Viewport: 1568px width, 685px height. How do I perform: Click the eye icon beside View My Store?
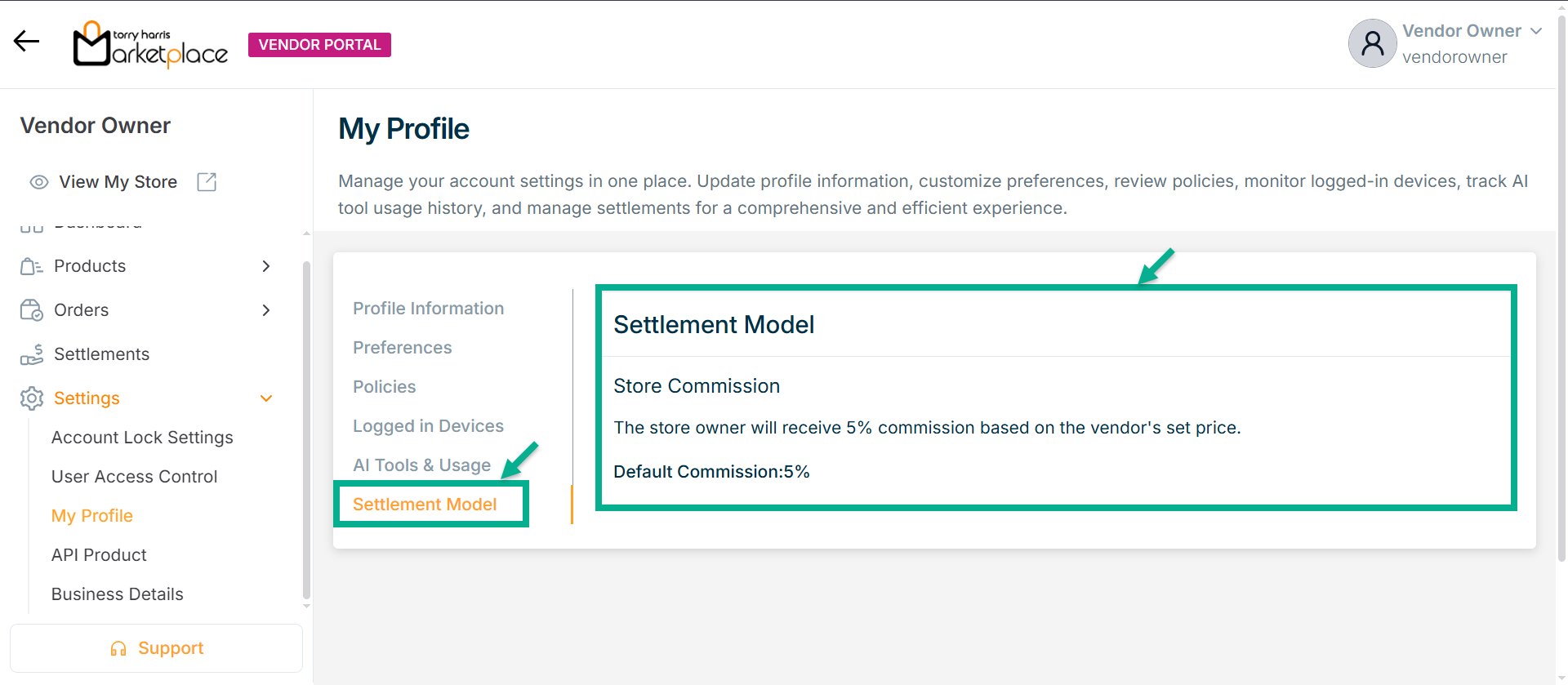click(38, 182)
